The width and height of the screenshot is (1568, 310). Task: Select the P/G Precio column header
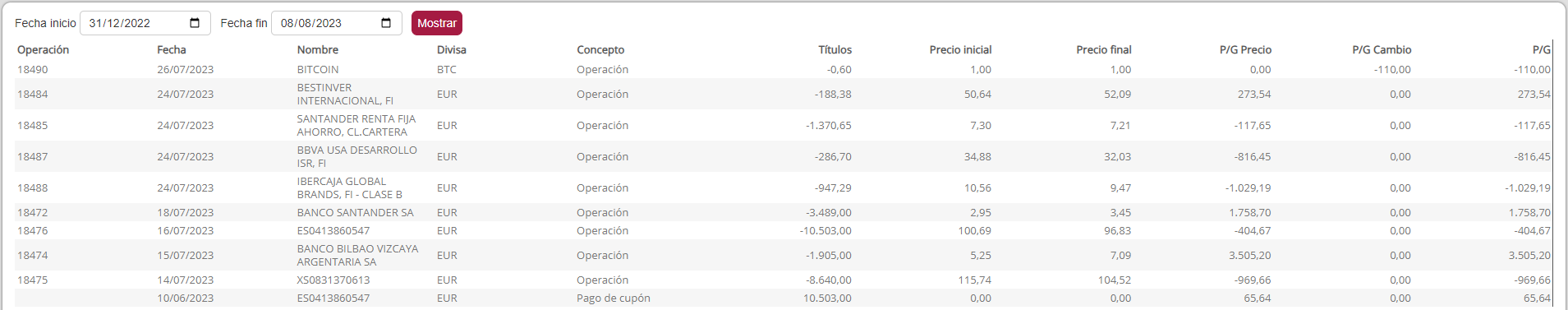click(x=1245, y=50)
